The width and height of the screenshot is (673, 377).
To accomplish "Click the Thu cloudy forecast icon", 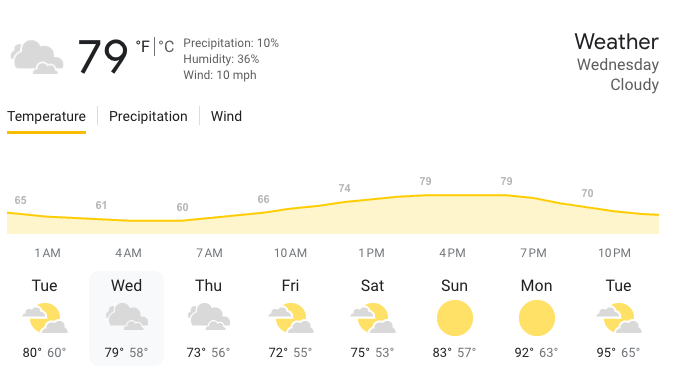I will pos(209,317).
